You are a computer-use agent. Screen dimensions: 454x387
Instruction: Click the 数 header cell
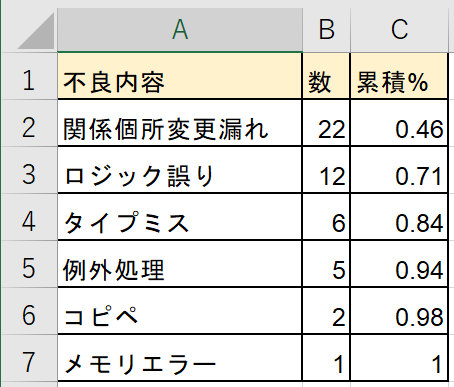(326, 76)
